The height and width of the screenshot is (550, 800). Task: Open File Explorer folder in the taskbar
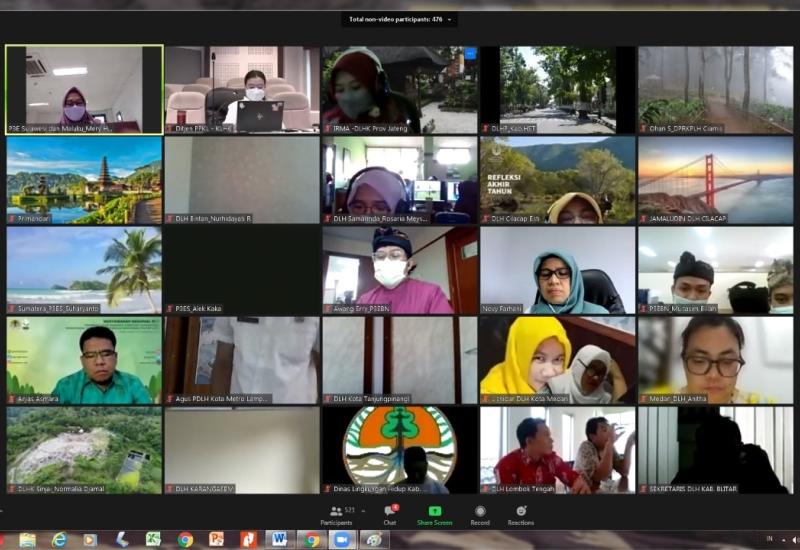[x=28, y=540]
